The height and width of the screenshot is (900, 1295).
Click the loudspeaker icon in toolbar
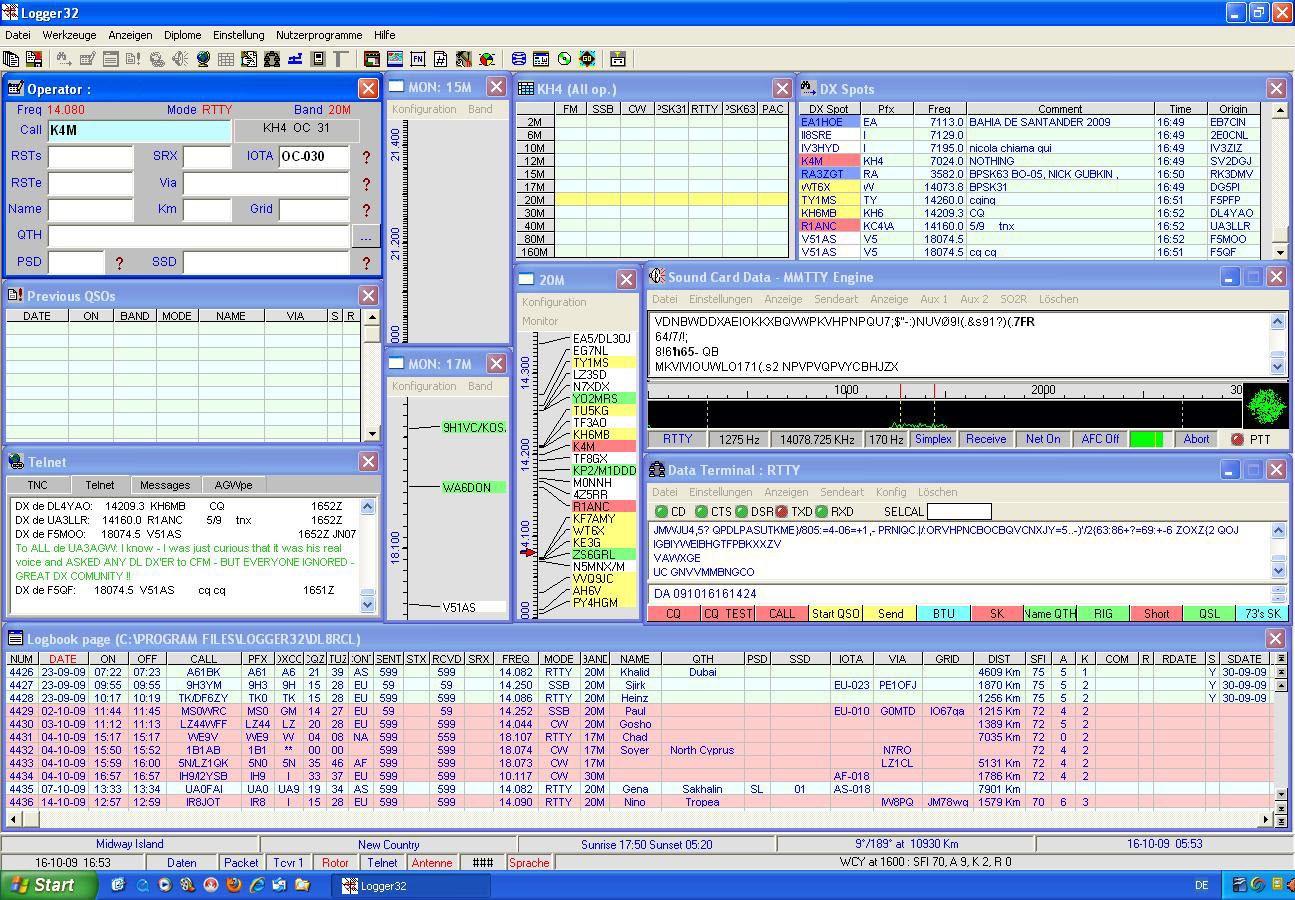tap(180, 59)
